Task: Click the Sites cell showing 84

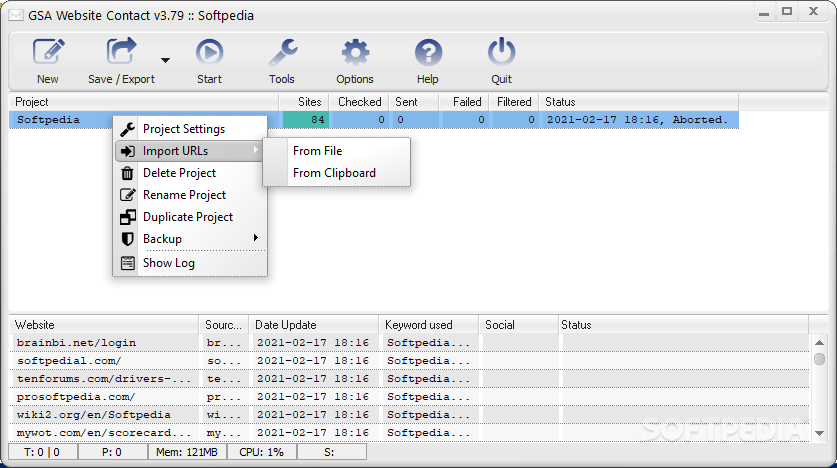Action: point(306,120)
